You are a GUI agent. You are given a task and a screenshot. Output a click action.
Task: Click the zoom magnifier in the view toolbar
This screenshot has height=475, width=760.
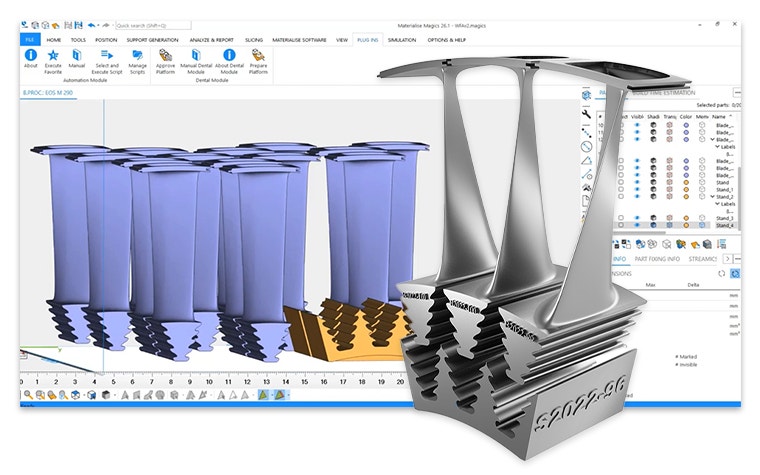tap(28, 395)
